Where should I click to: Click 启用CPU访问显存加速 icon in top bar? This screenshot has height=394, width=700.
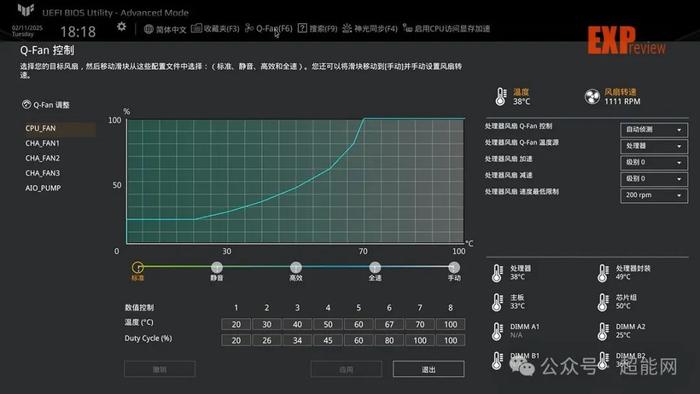click(407, 28)
